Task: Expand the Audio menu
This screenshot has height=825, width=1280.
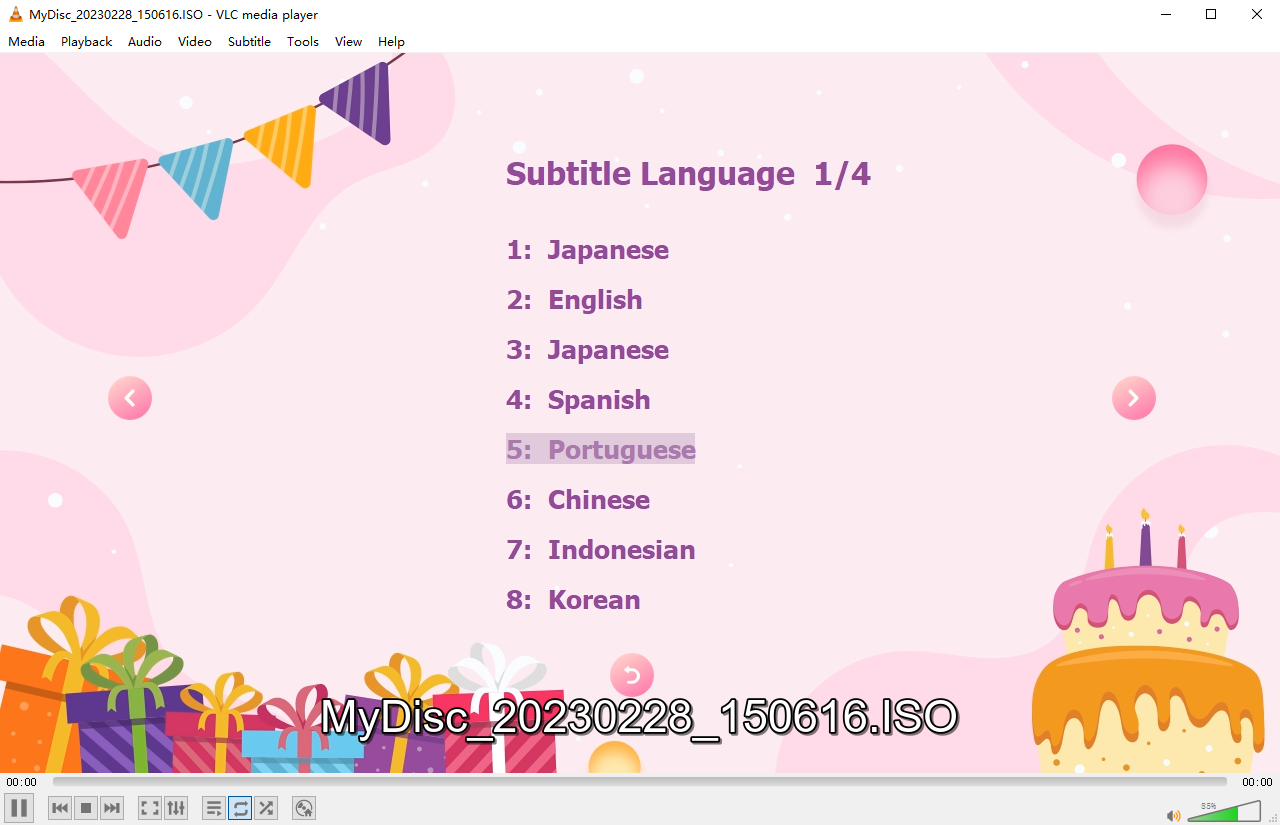Action: click(145, 41)
